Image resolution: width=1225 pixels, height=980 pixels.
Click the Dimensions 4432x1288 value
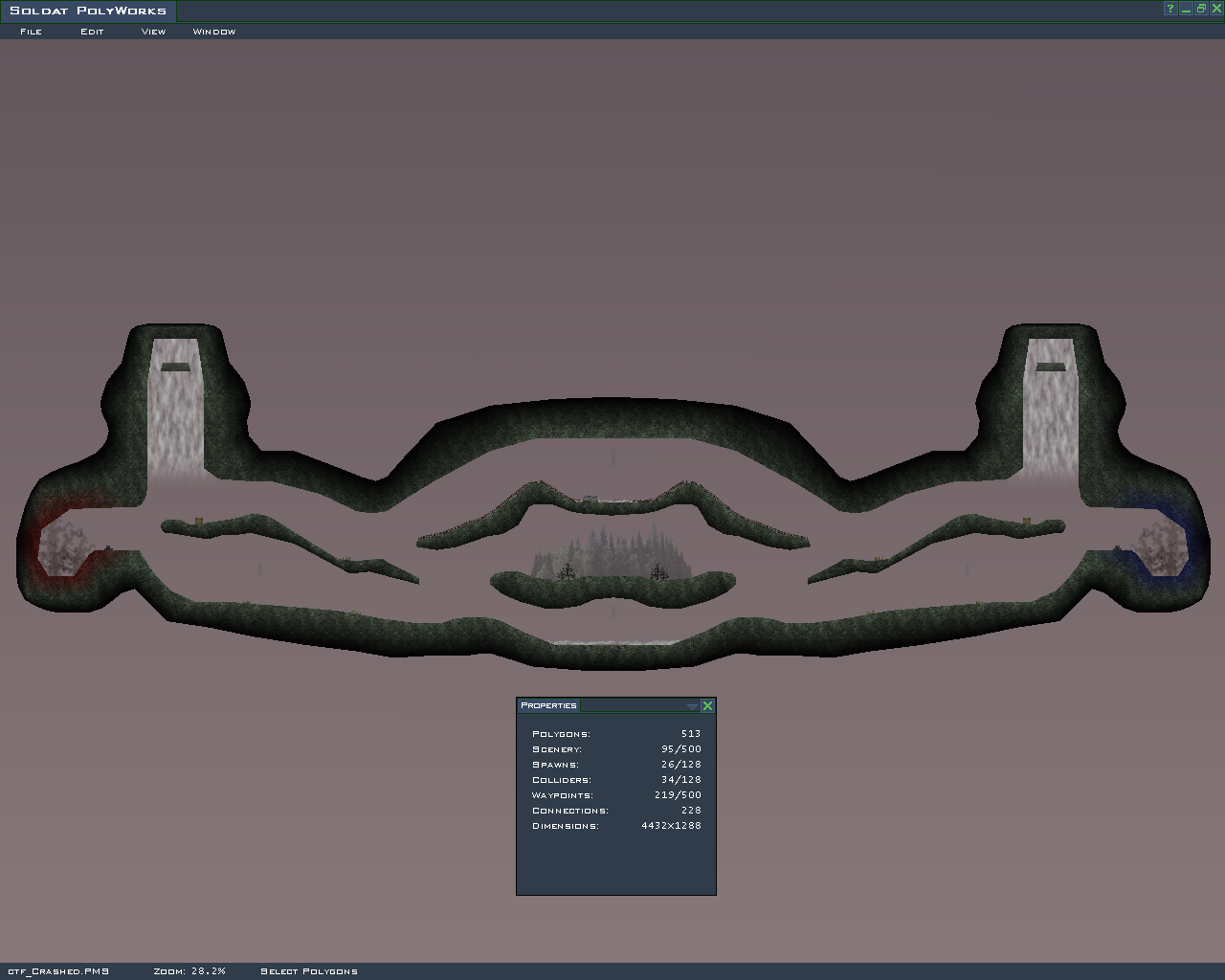pyautogui.click(x=671, y=826)
